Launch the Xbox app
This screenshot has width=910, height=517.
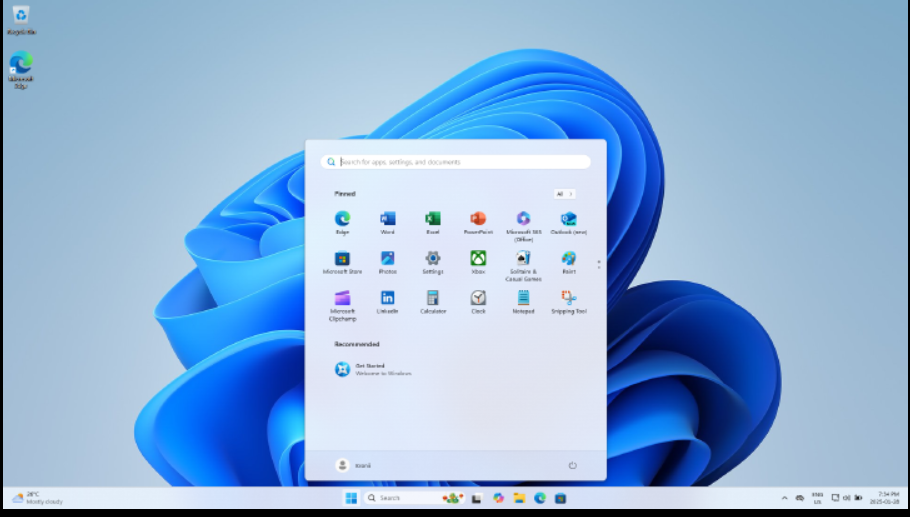[x=478, y=259]
